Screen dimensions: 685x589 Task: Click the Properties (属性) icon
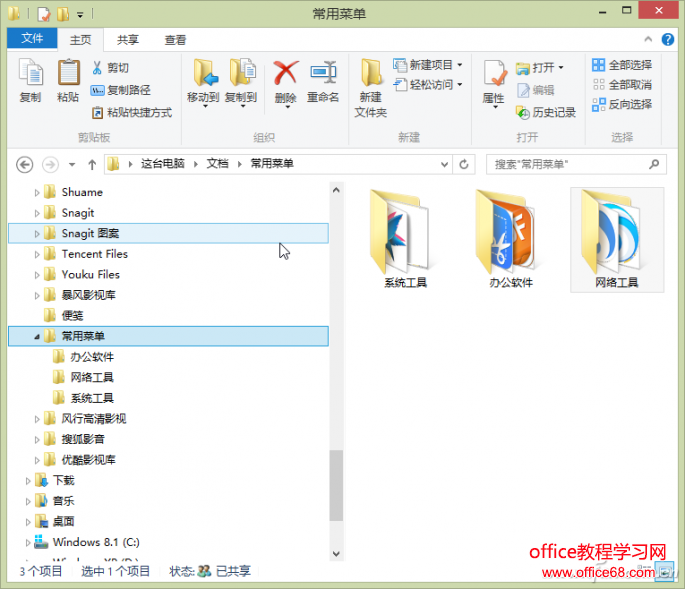[495, 73]
